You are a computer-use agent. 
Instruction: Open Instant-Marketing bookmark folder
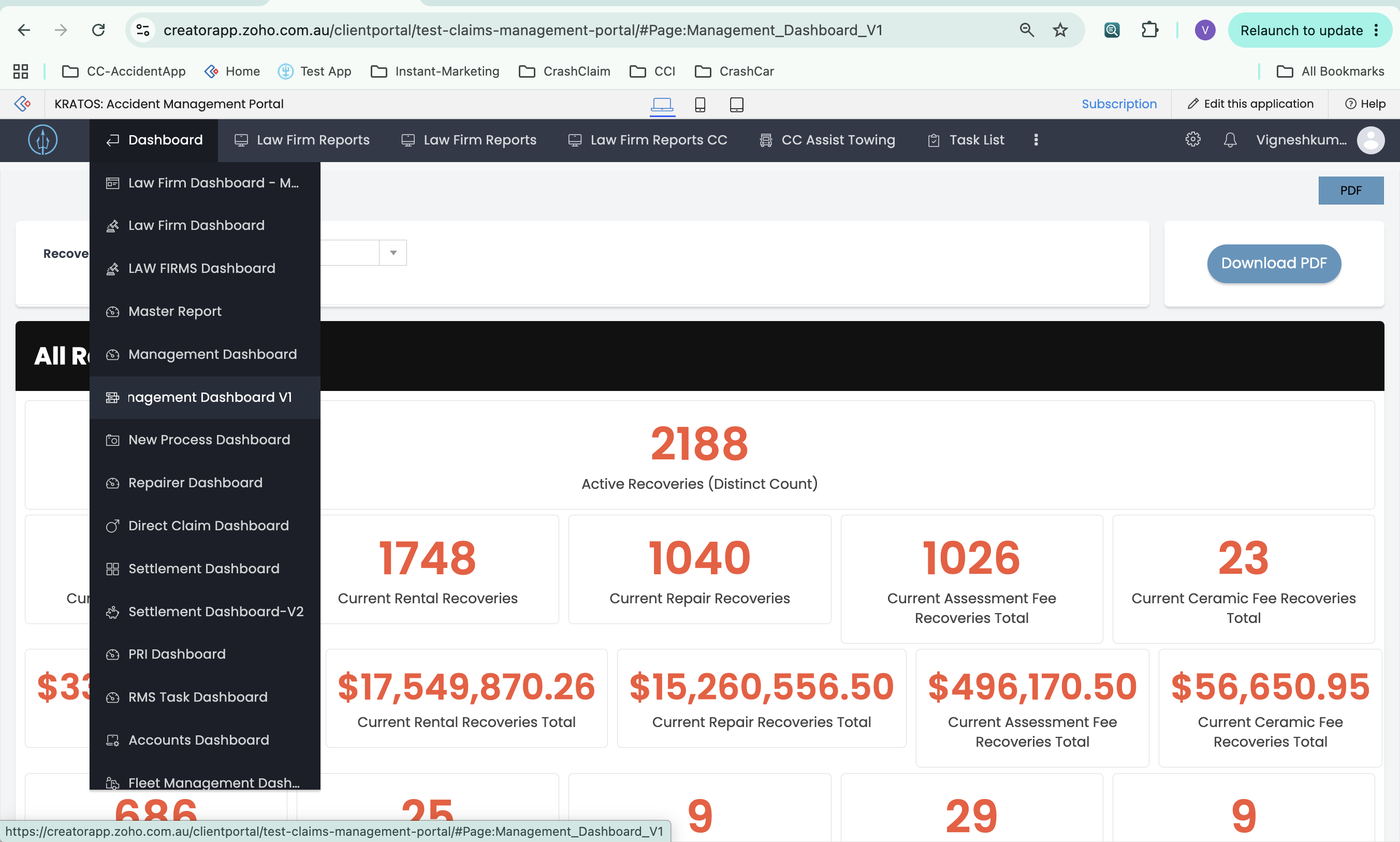point(434,71)
